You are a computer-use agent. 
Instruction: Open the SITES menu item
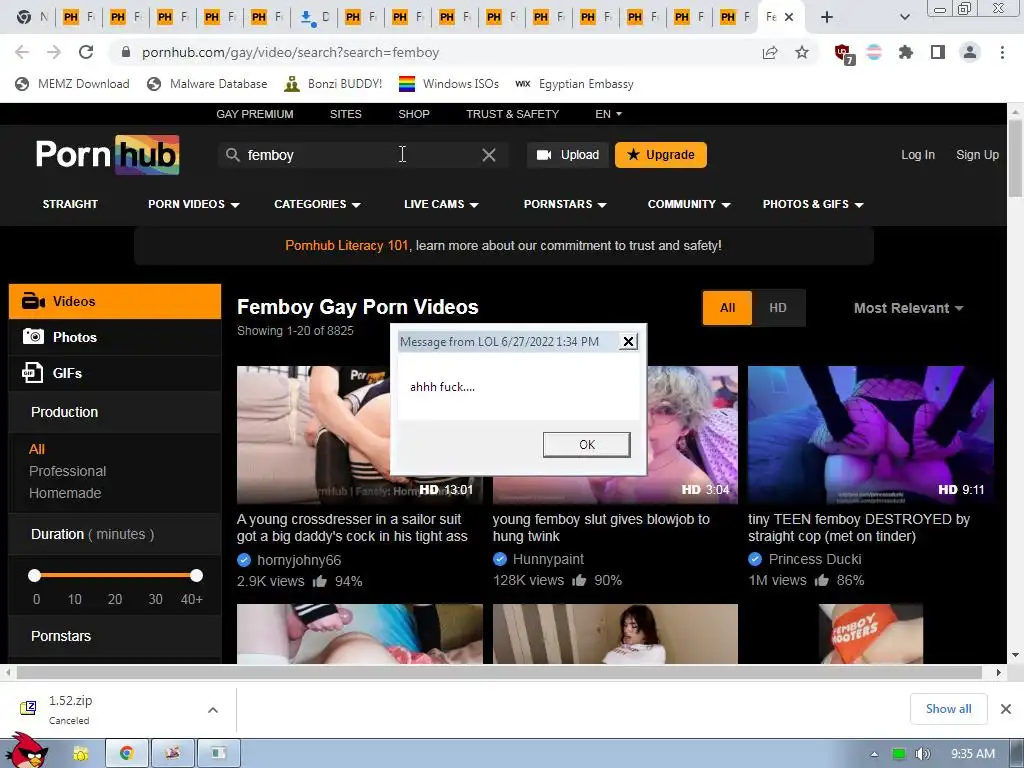pyautogui.click(x=345, y=114)
